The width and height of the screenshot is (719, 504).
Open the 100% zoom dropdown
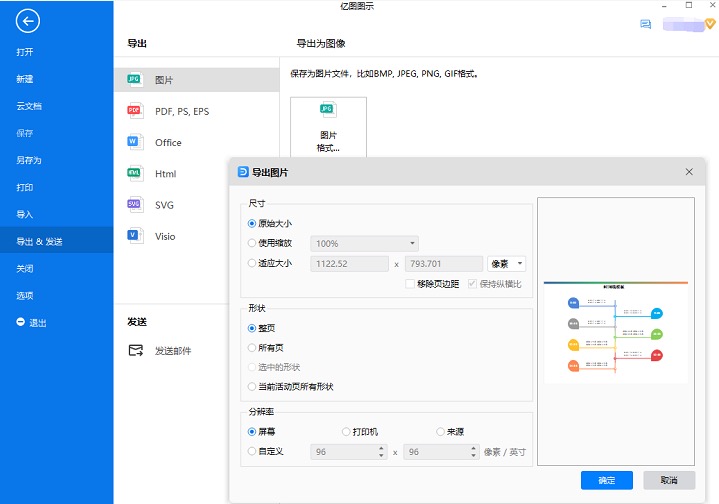tap(364, 243)
